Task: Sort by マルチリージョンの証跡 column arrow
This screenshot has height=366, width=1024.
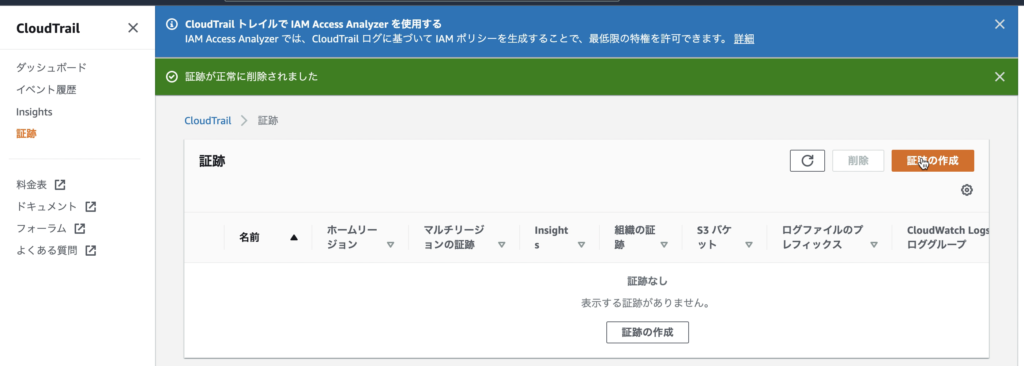Action: click(502, 246)
